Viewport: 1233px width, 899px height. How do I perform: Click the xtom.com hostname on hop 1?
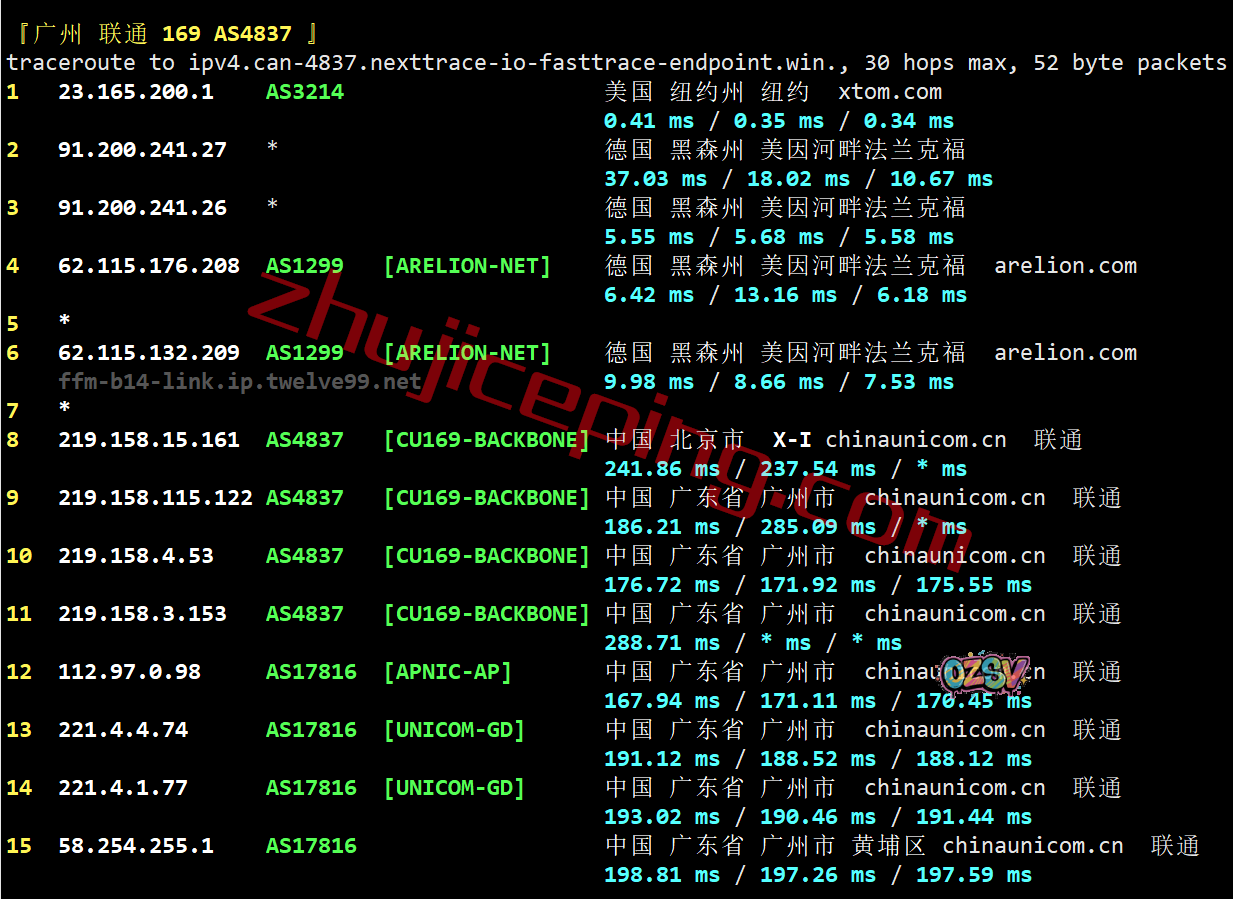pos(889,92)
